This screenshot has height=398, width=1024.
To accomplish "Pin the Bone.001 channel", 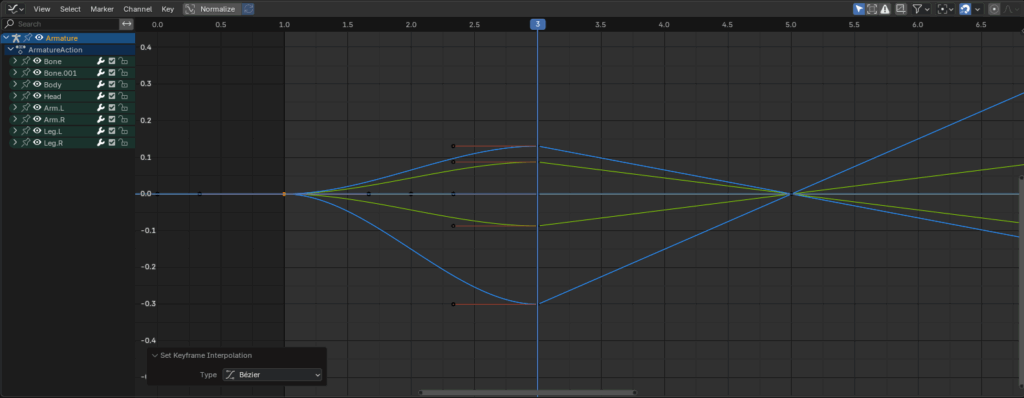I will point(26,73).
